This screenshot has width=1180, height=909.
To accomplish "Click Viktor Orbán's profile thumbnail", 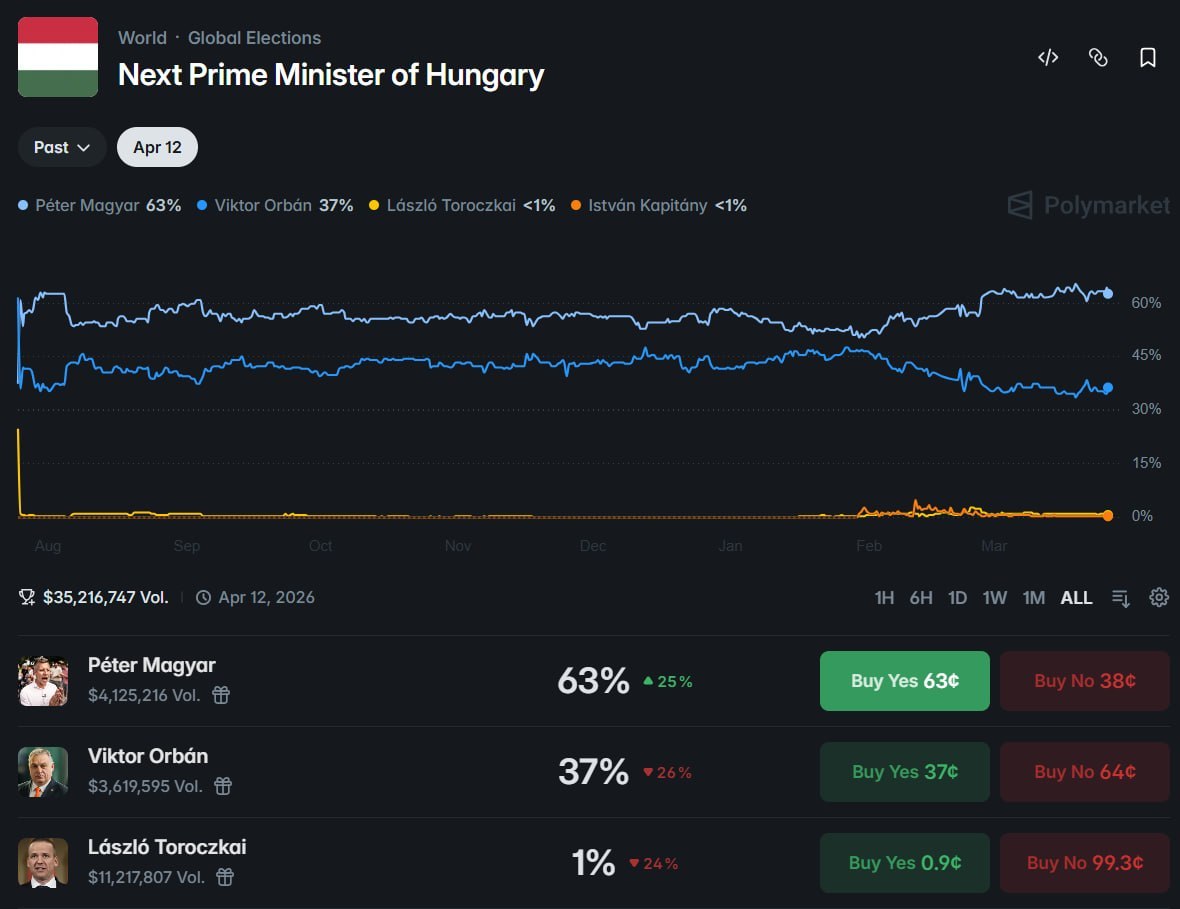I will click(x=43, y=772).
